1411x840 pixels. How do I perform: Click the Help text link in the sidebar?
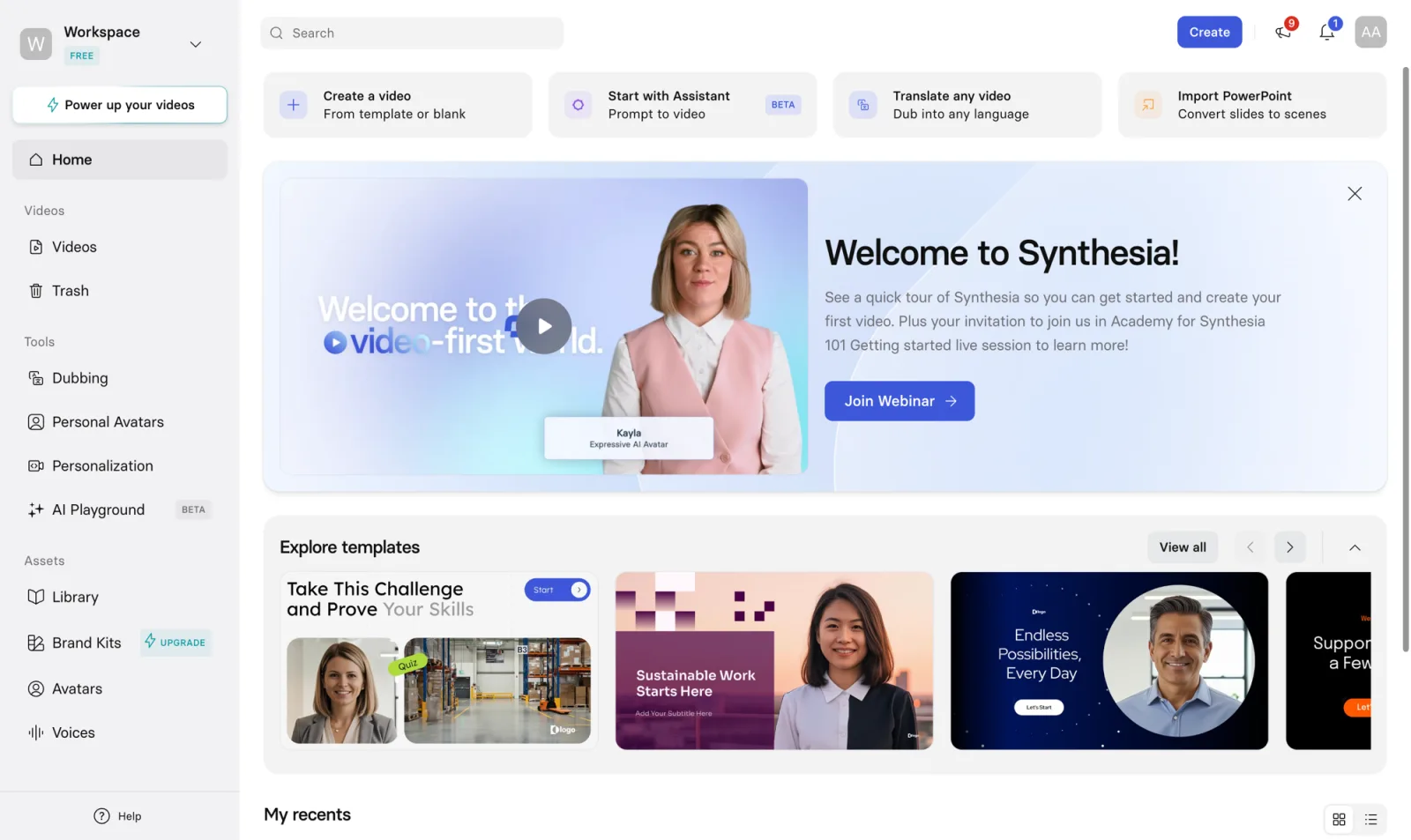point(130,816)
